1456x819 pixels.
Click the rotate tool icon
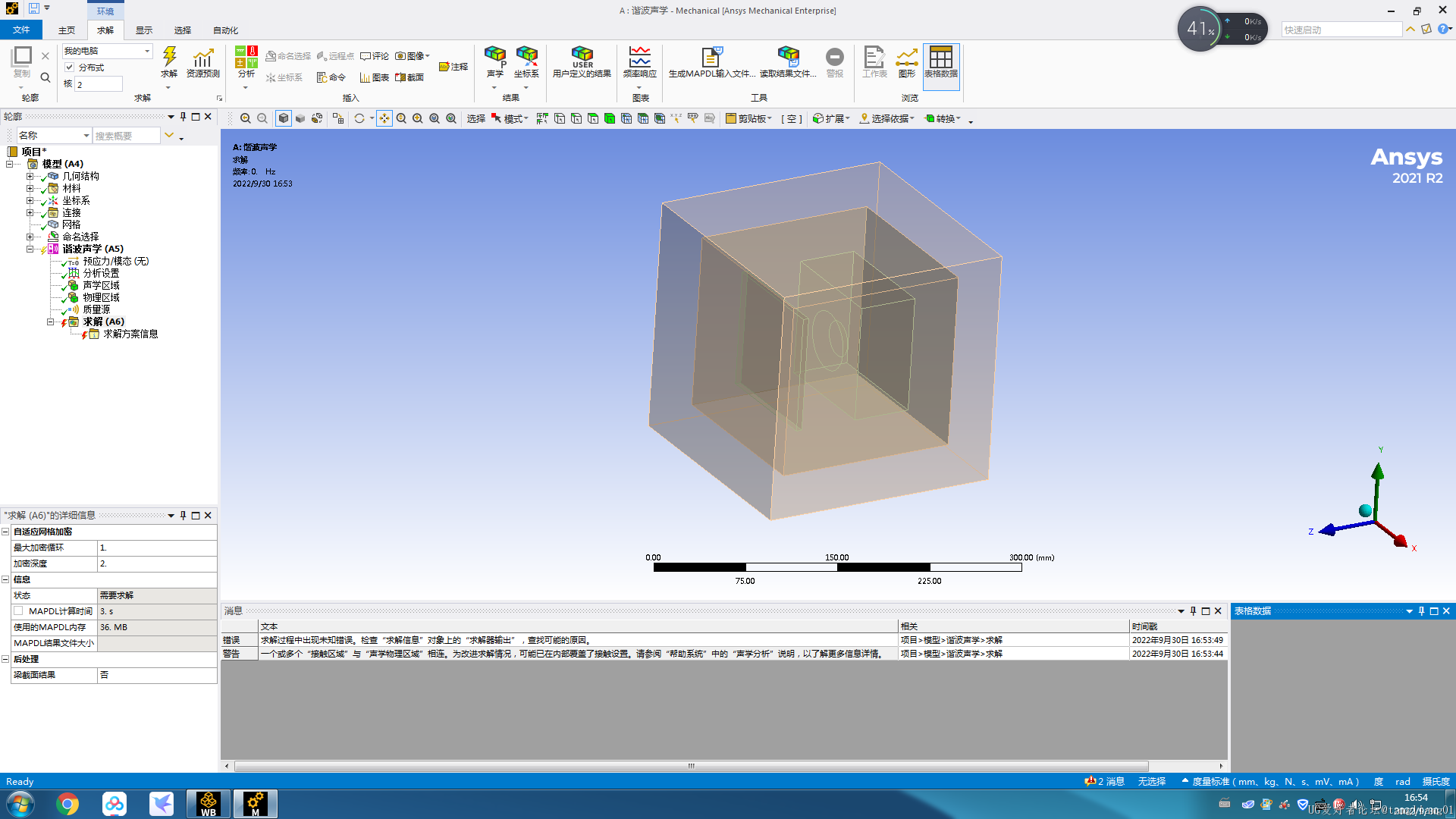[x=359, y=118]
